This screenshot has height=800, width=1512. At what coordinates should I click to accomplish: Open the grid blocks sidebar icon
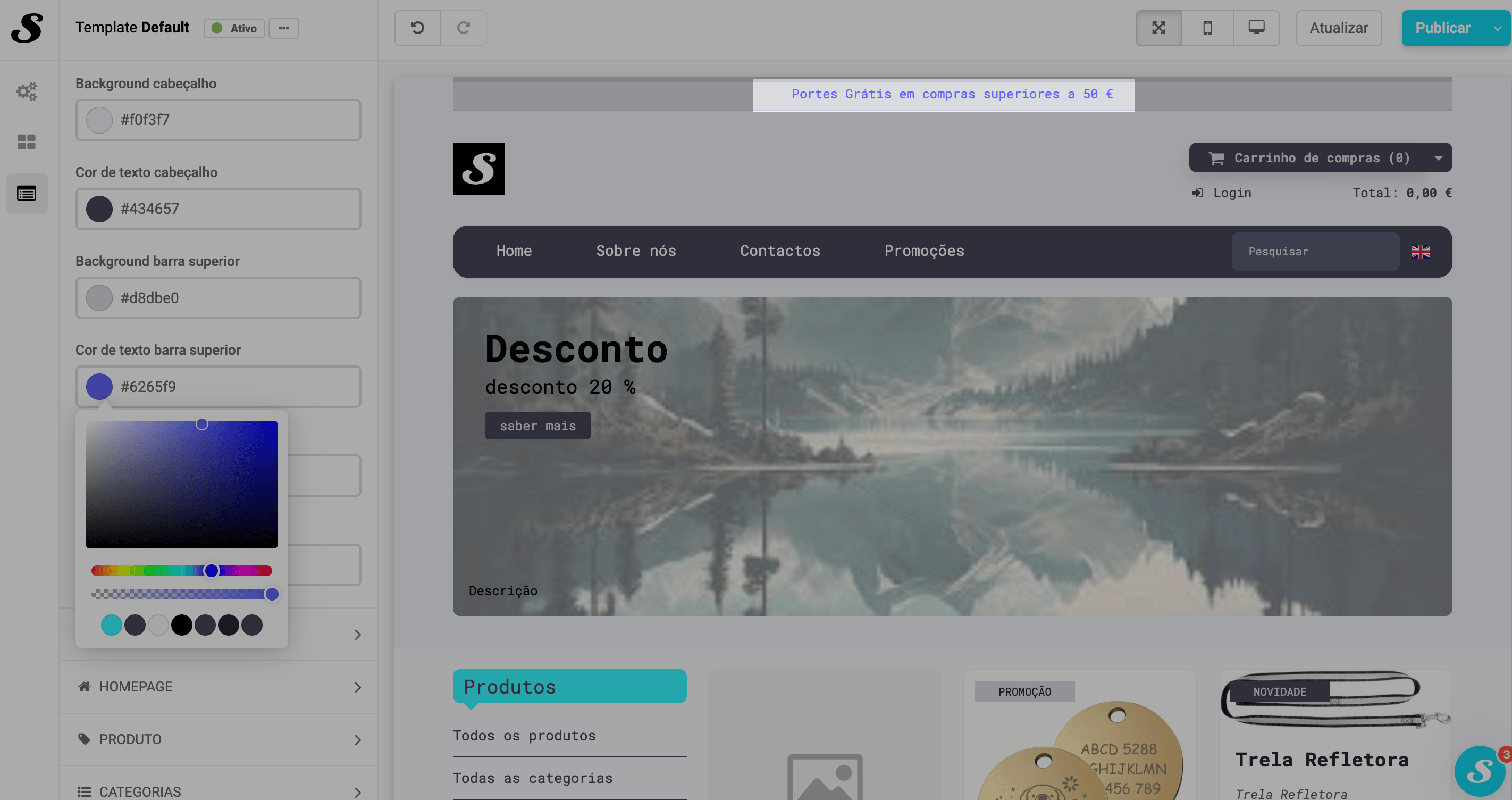pyautogui.click(x=27, y=141)
